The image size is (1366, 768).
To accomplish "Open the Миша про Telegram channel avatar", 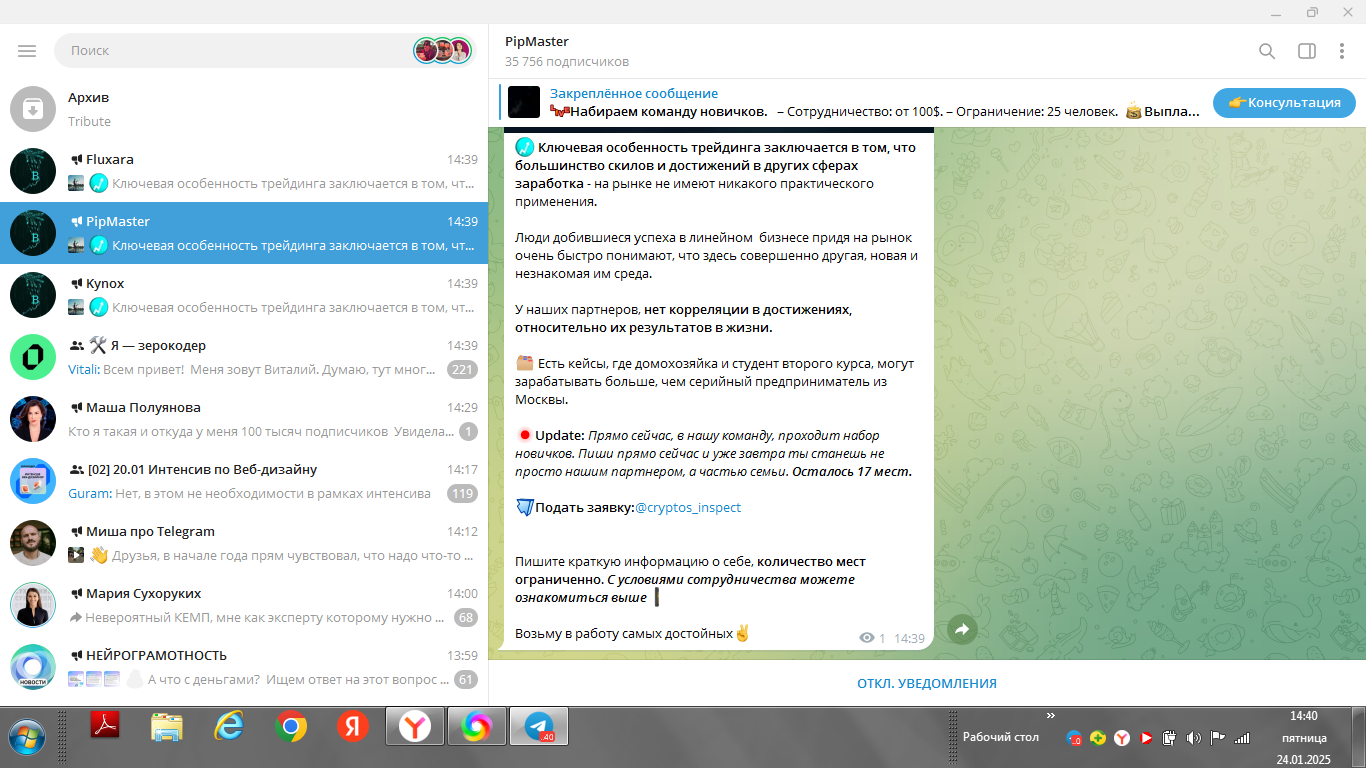I will click(x=33, y=543).
